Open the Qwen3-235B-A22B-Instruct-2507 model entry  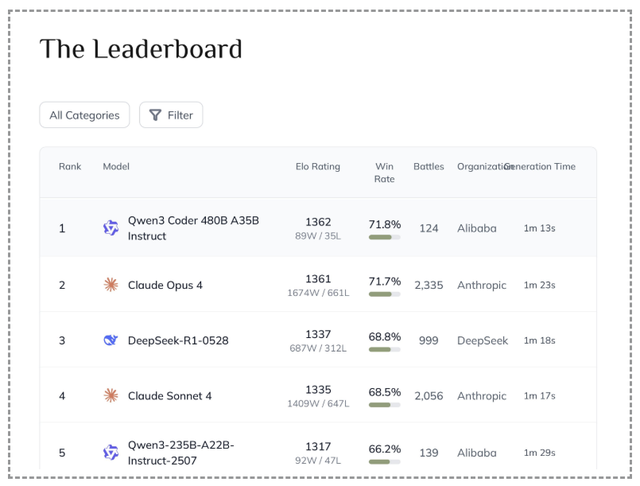coord(181,453)
